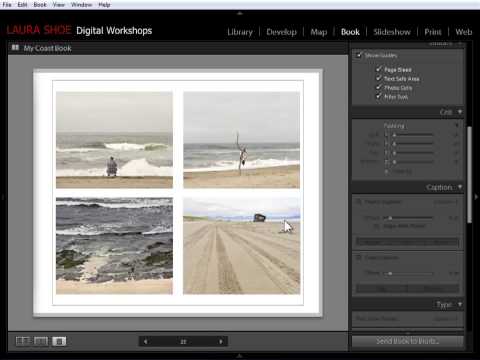The height and width of the screenshot is (360, 480).
Task: Click book icon beside My Coast Book
Action: click(15, 48)
